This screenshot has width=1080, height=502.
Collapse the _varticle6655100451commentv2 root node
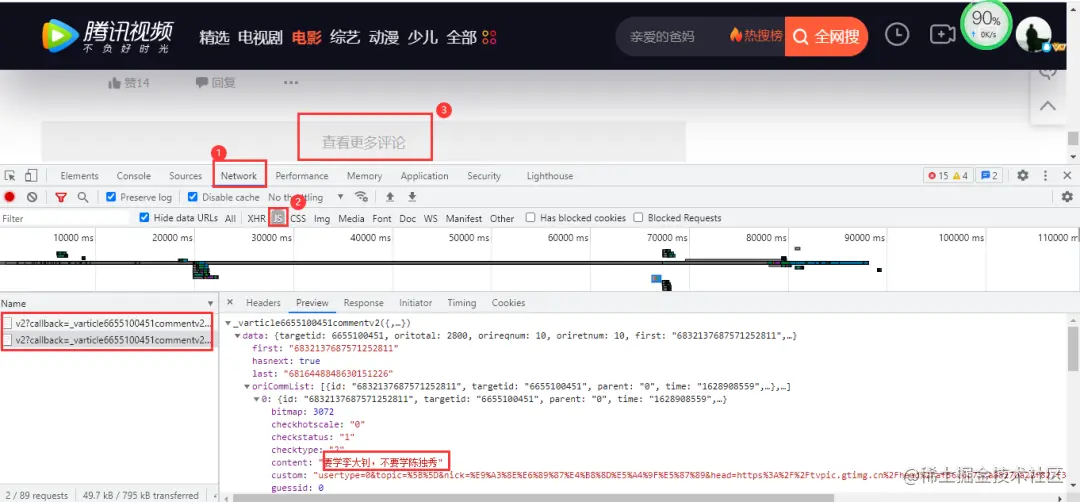(x=228, y=323)
